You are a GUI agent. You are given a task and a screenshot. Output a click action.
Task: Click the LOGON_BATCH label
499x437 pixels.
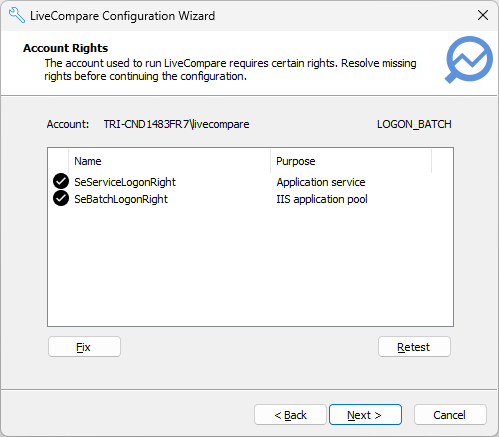[414, 124]
